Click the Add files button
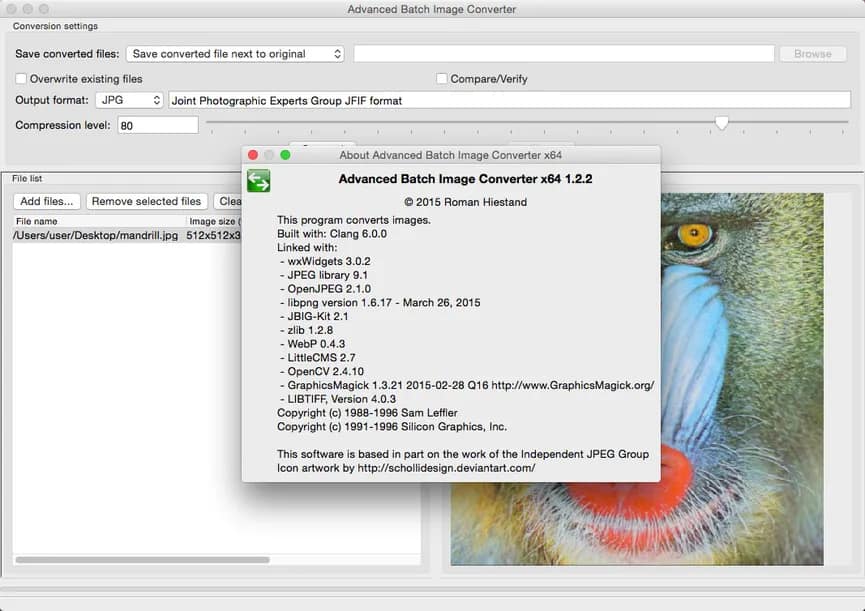This screenshot has width=865, height=611. [47, 201]
